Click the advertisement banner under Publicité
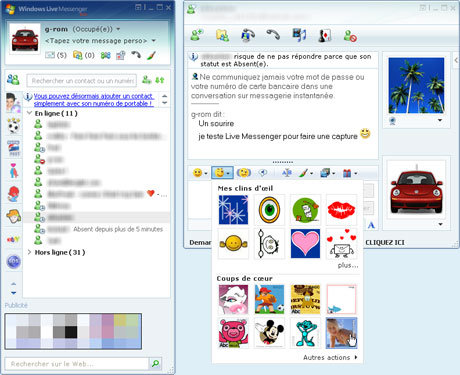Image resolution: width=460 pixels, height=375 pixels. coord(73,331)
